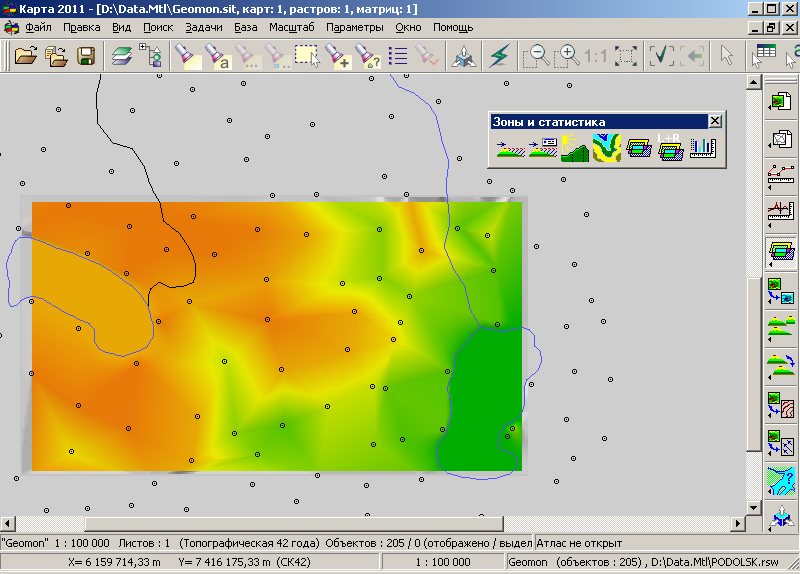
Task: Search by name with flashlight 'a' icon
Action: pyautogui.click(x=217, y=56)
